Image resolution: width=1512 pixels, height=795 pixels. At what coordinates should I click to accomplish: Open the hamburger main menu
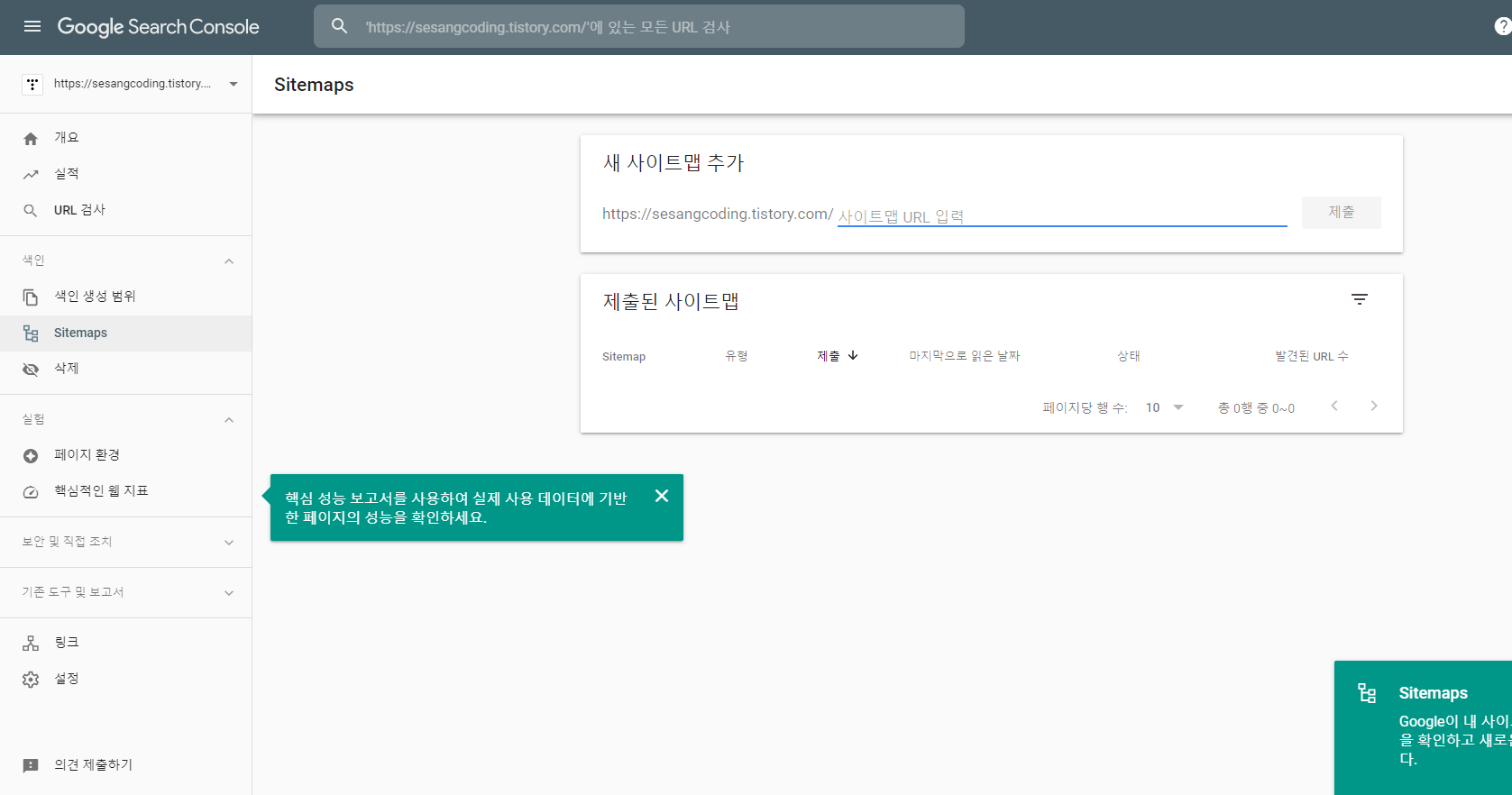click(x=32, y=26)
